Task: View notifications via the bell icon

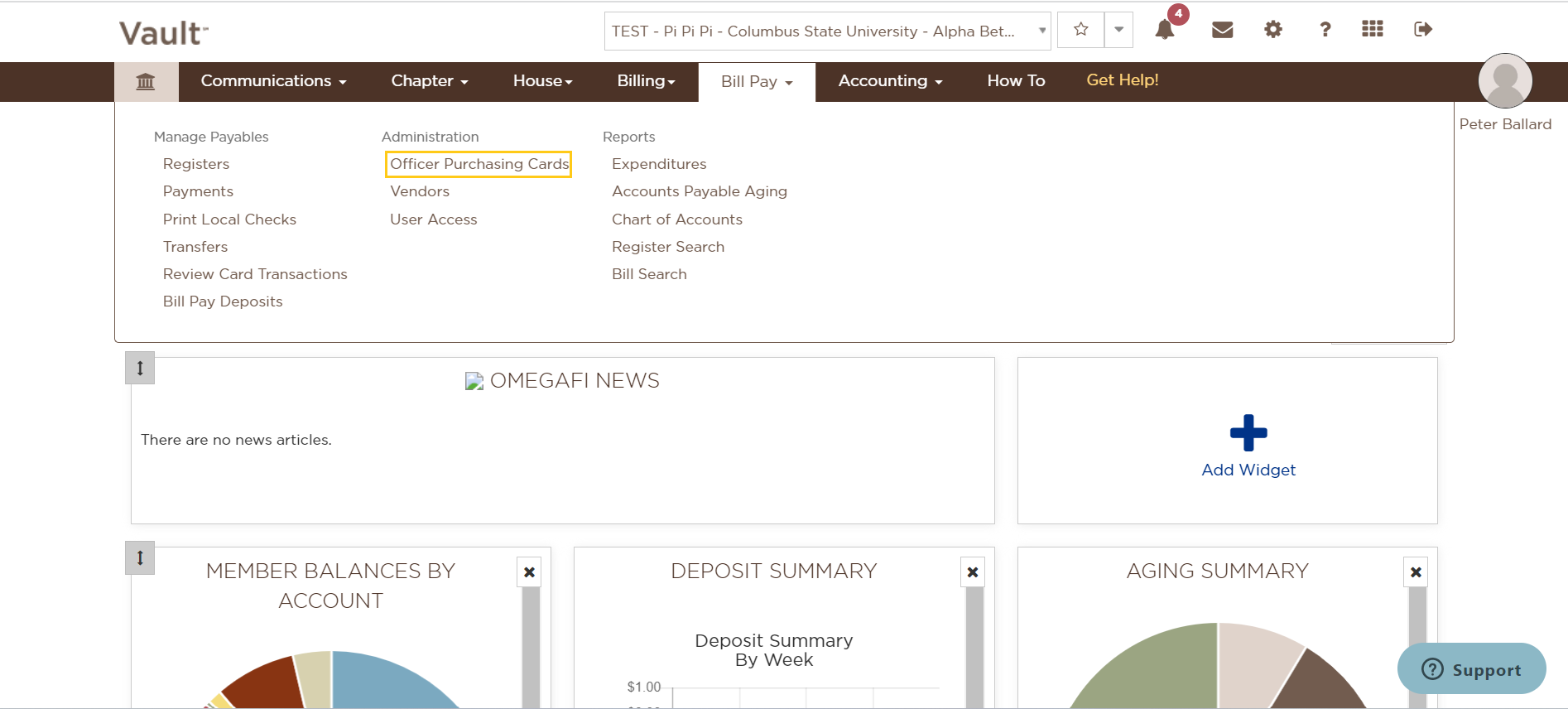Action: [1165, 30]
